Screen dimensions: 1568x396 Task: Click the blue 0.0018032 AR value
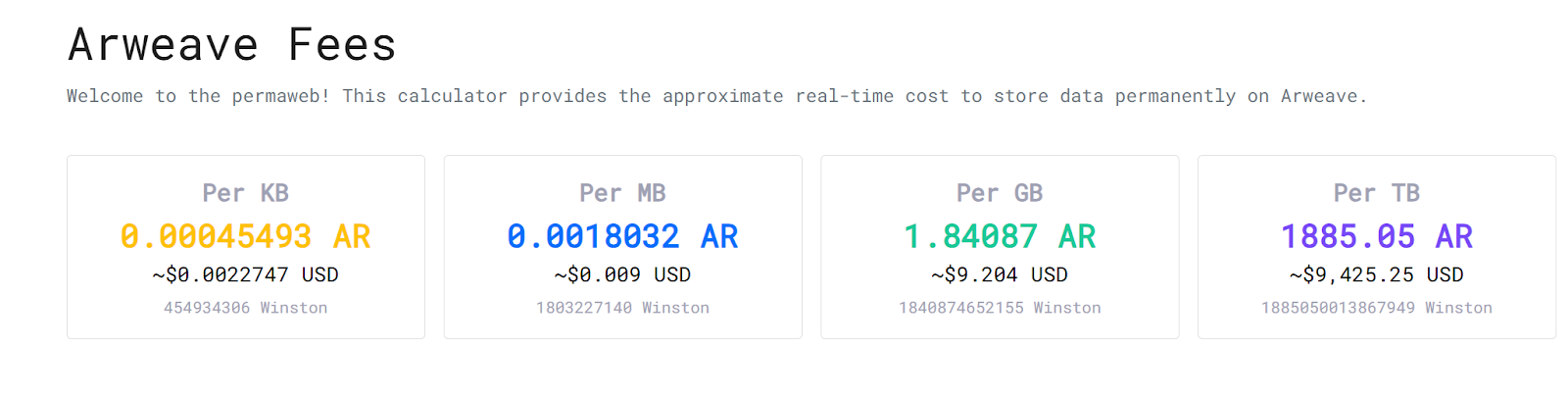622,236
